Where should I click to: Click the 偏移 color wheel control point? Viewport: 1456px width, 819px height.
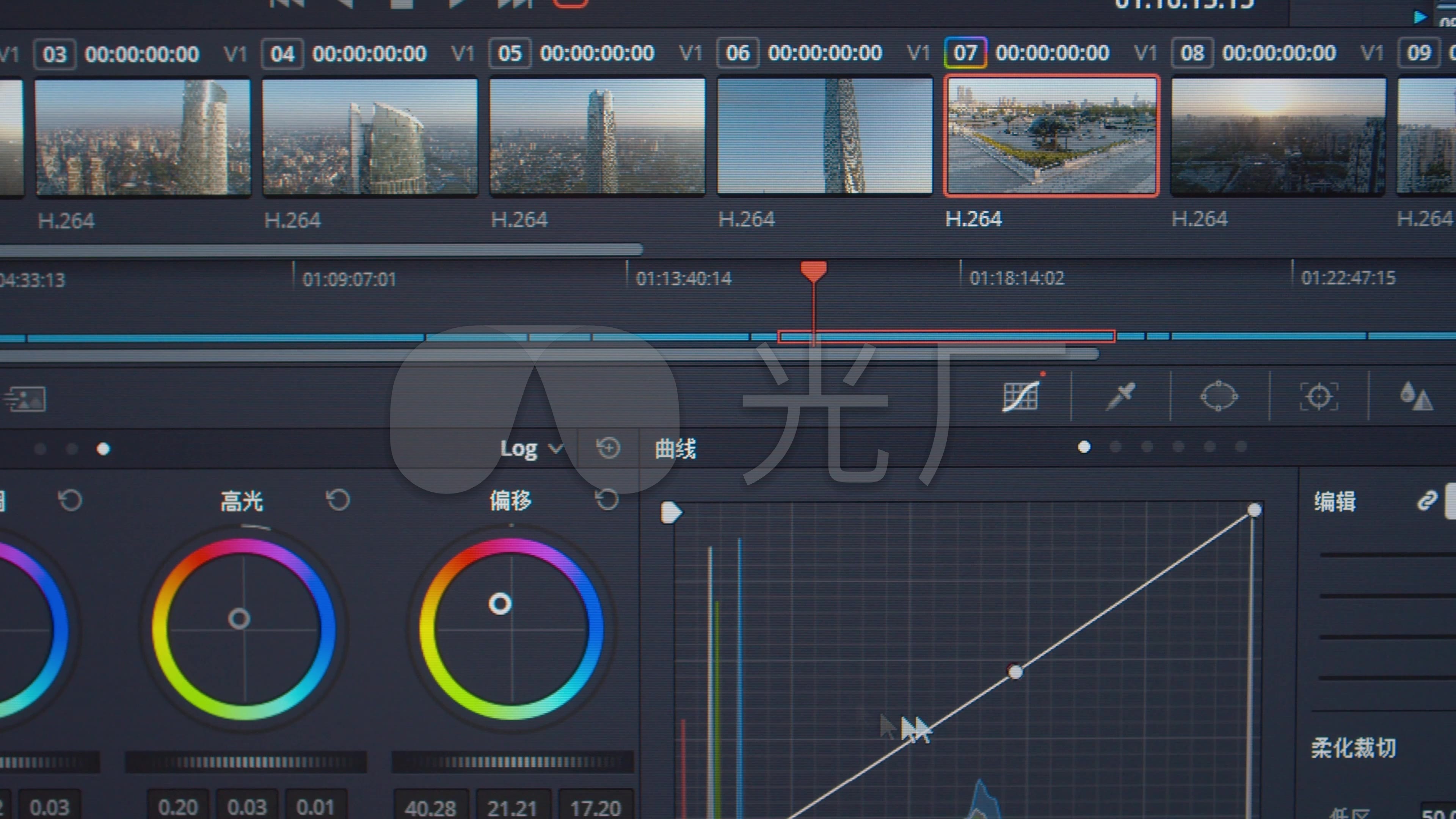click(500, 604)
